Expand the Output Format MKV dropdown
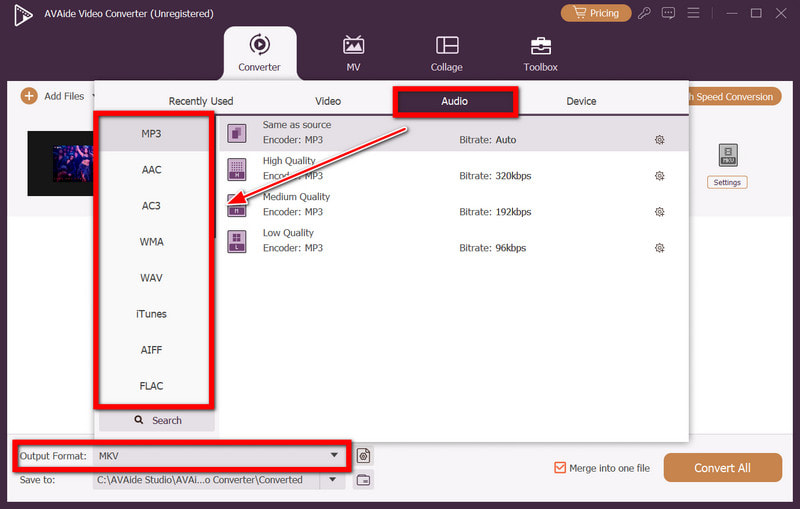This screenshot has height=509, width=800. 334,456
